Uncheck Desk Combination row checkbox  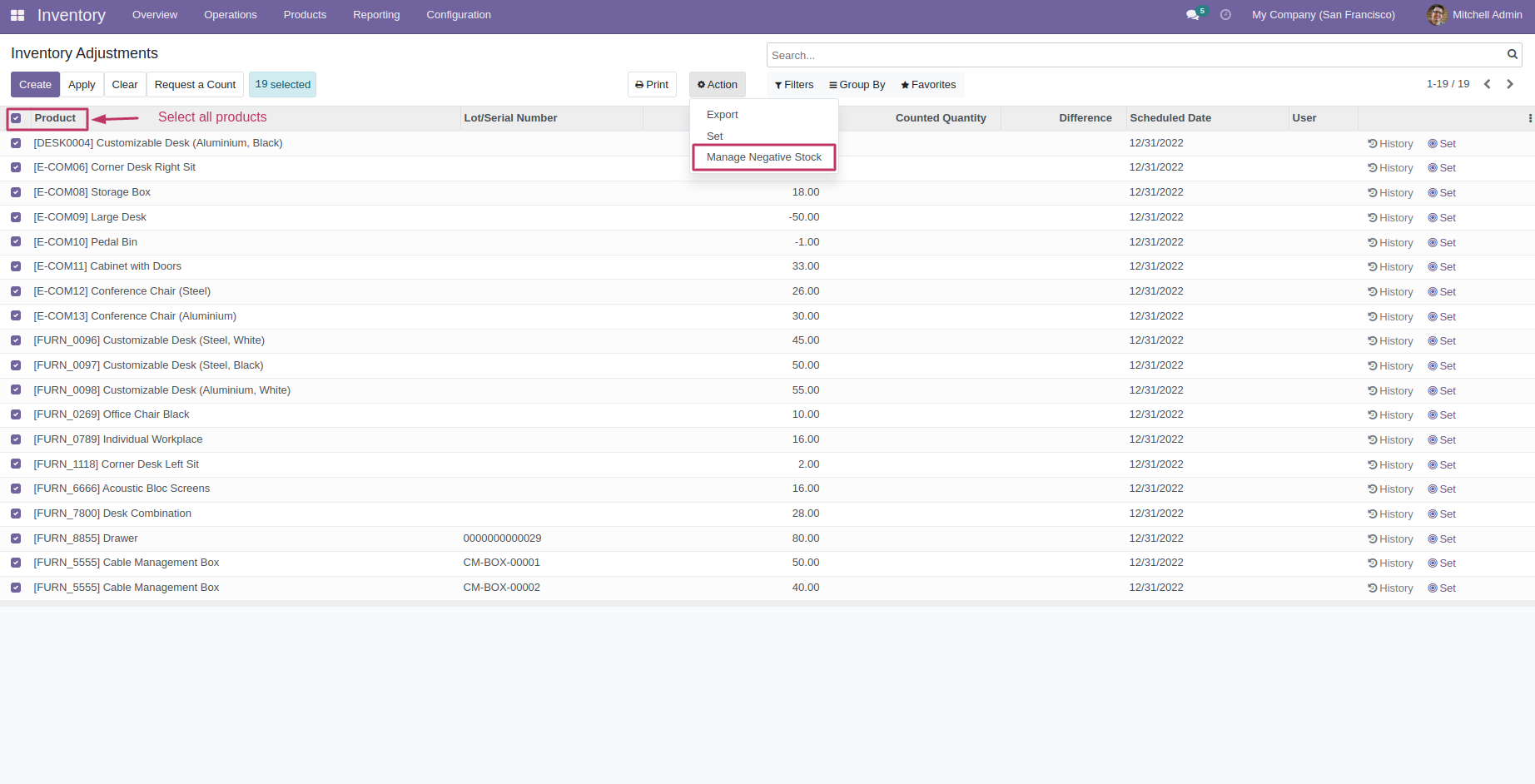coord(16,514)
